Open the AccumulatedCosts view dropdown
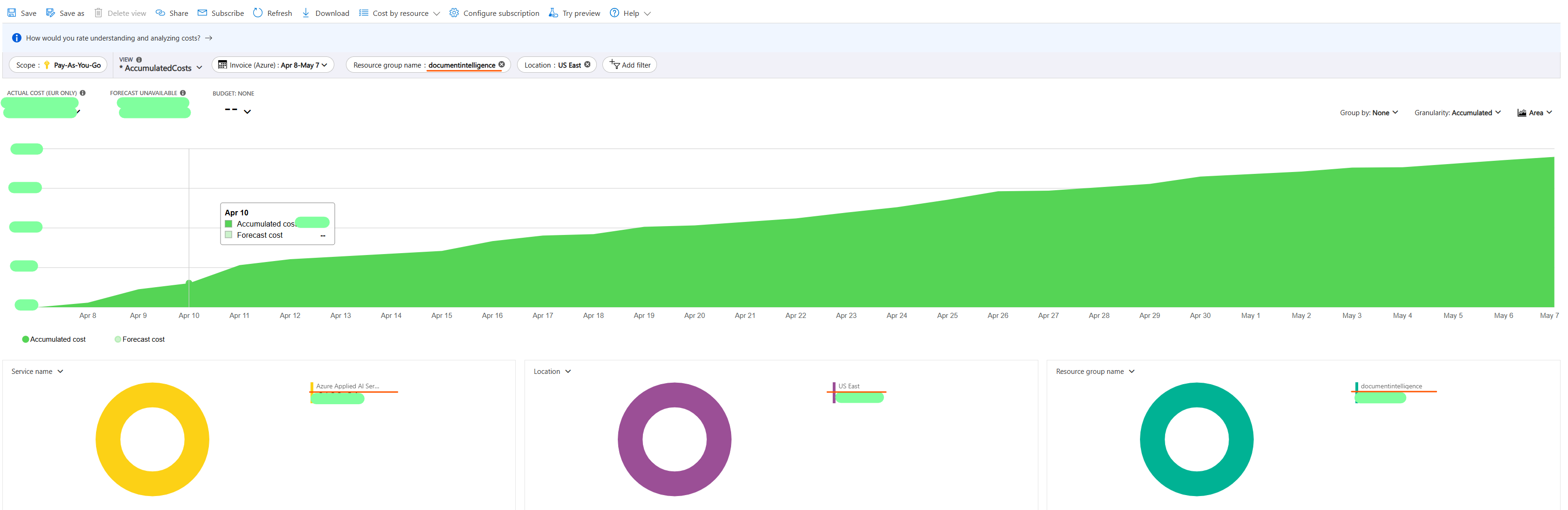 point(199,68)
